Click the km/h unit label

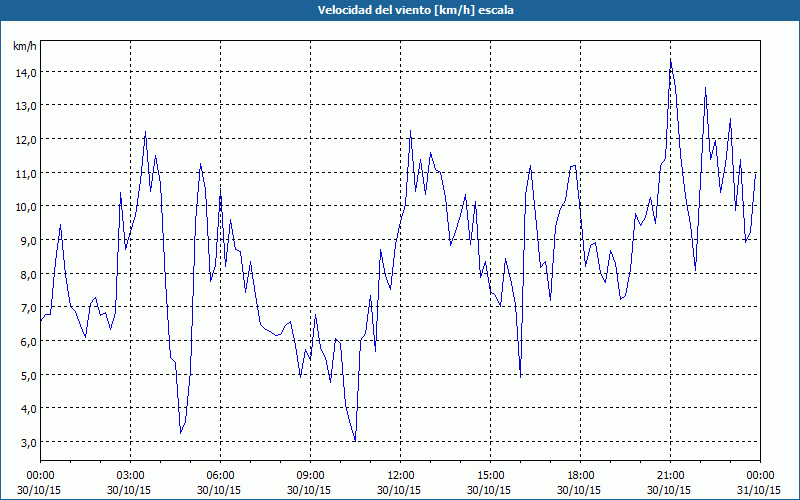pyautogui.click(x=25, y=46)
